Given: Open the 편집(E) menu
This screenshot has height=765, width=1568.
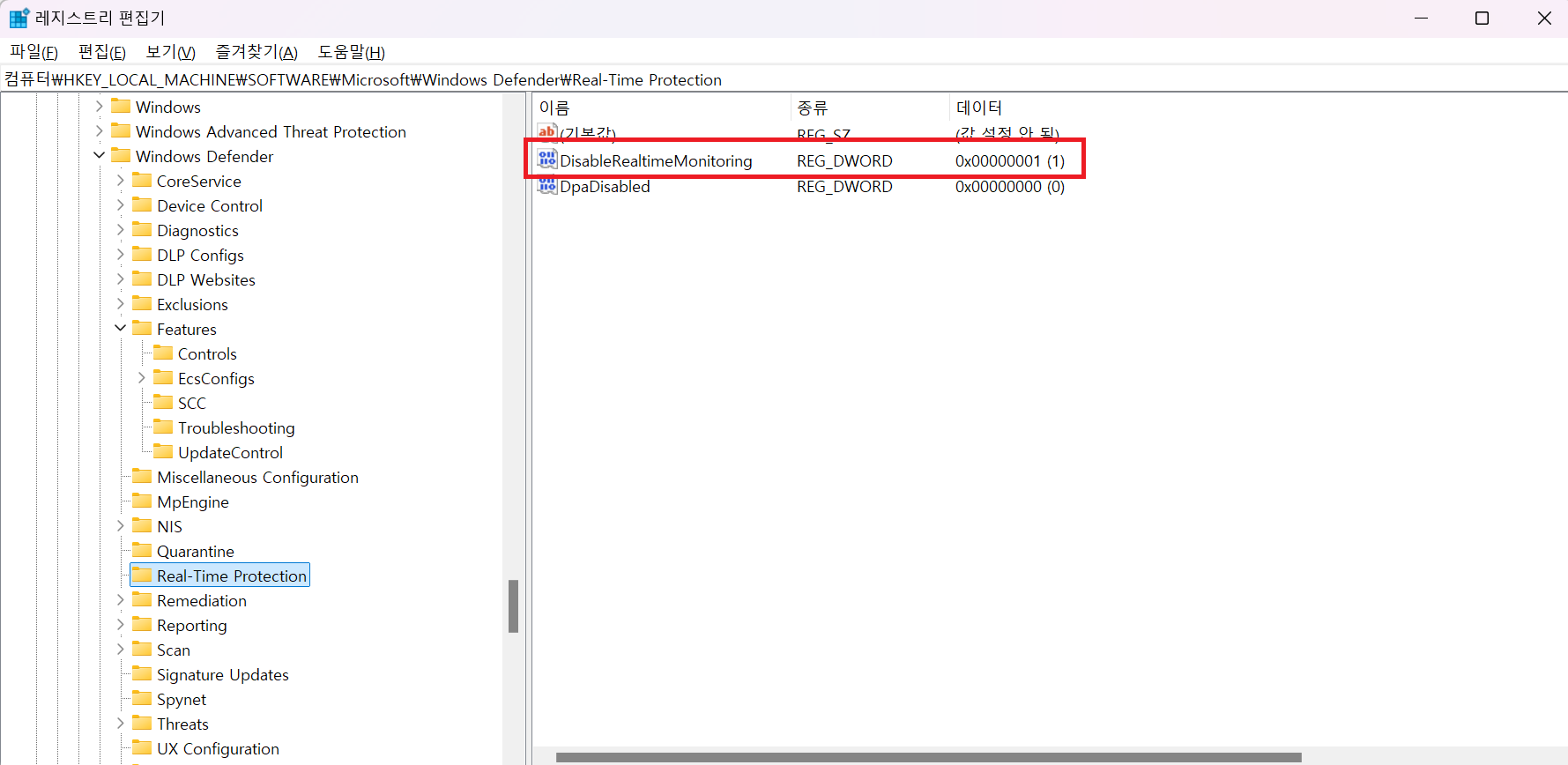Looking at the screenshot, I should (x=102, y=52).
